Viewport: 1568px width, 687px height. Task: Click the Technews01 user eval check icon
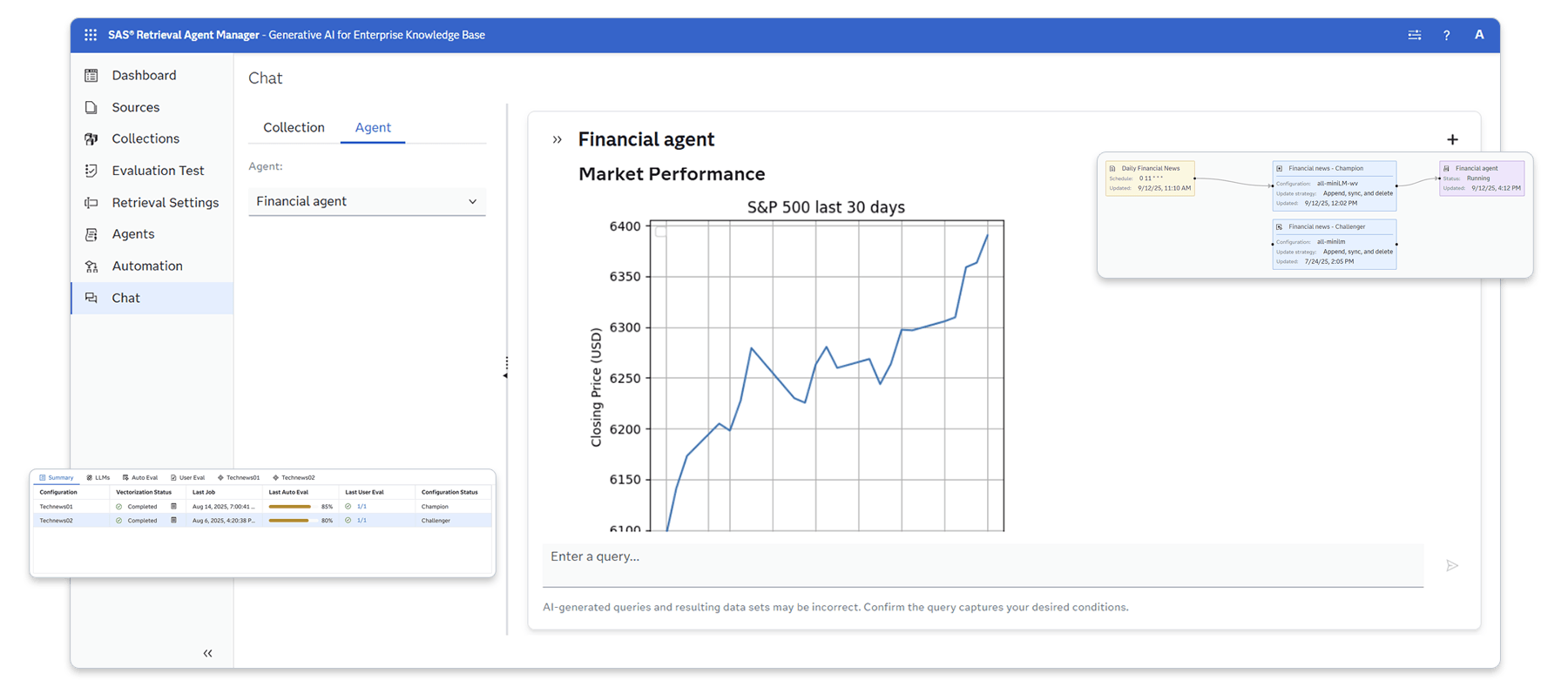coord(348,506)
